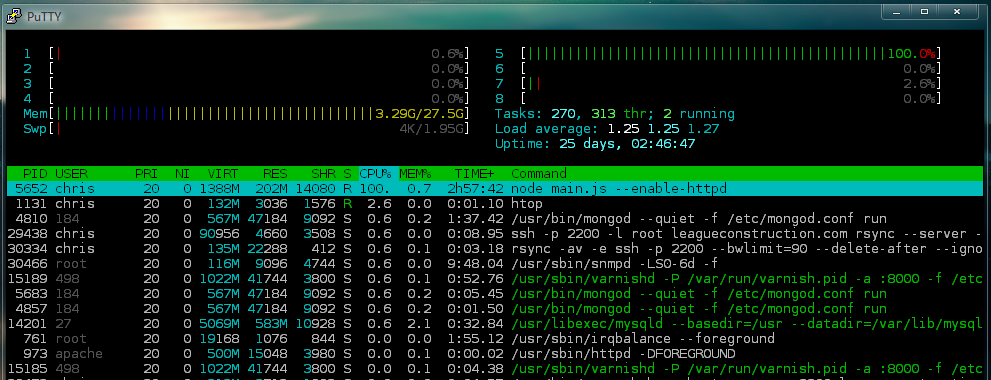Click the 2h57:42 time value
991x380 pixels.
475,188
